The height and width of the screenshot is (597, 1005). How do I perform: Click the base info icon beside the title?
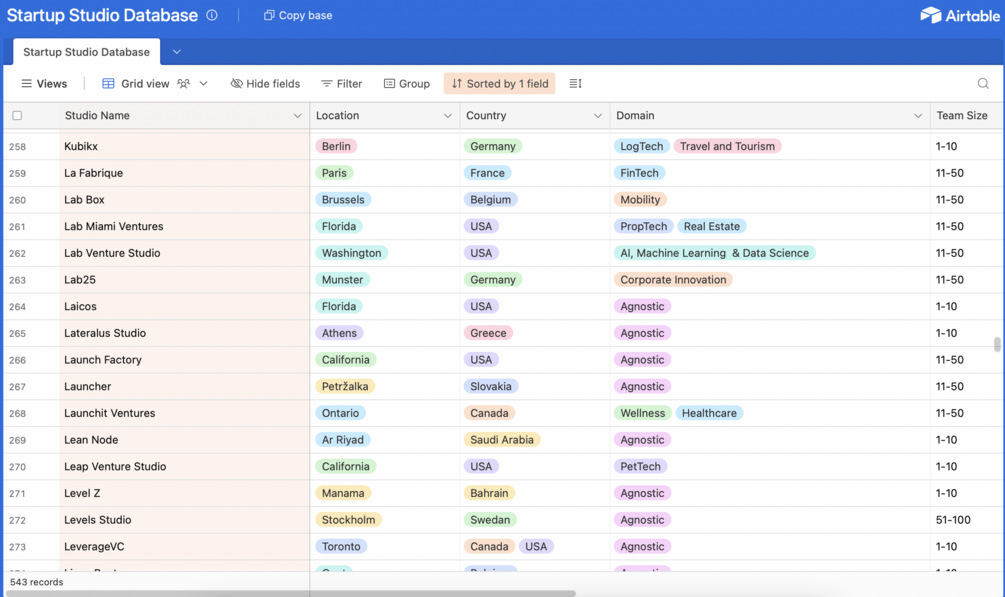pyautogui.click(x=212, y=15)
